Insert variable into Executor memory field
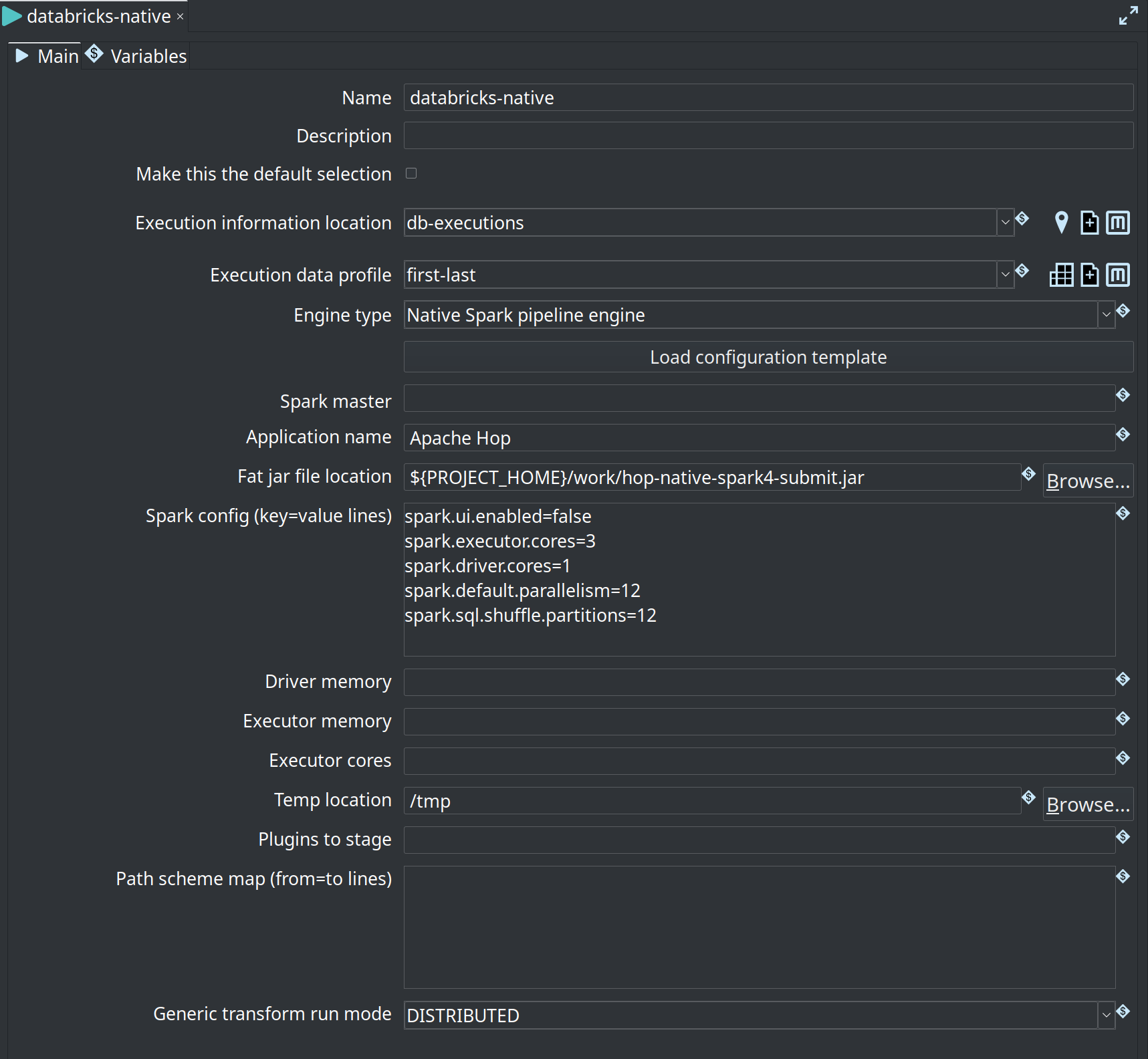Image resolution: width=1148 pixels, height=1059 pixels. pos(1123,718)
